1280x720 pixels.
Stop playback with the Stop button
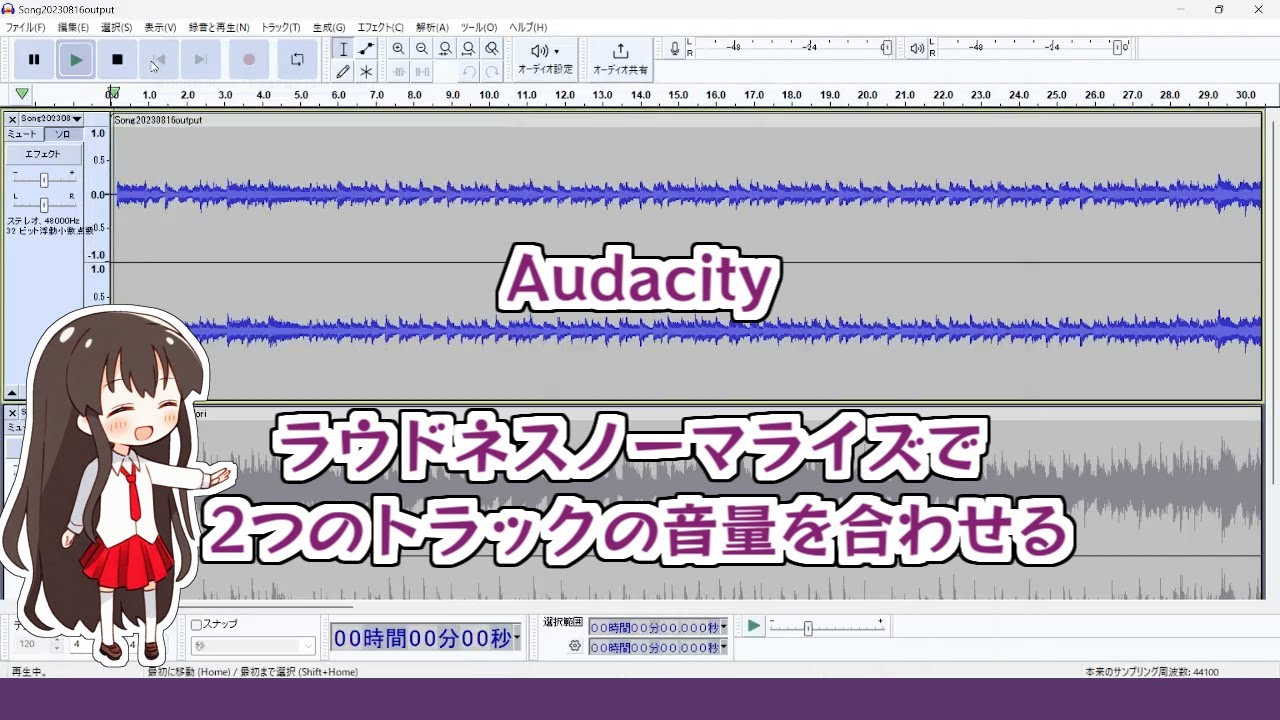click(117, 59)
